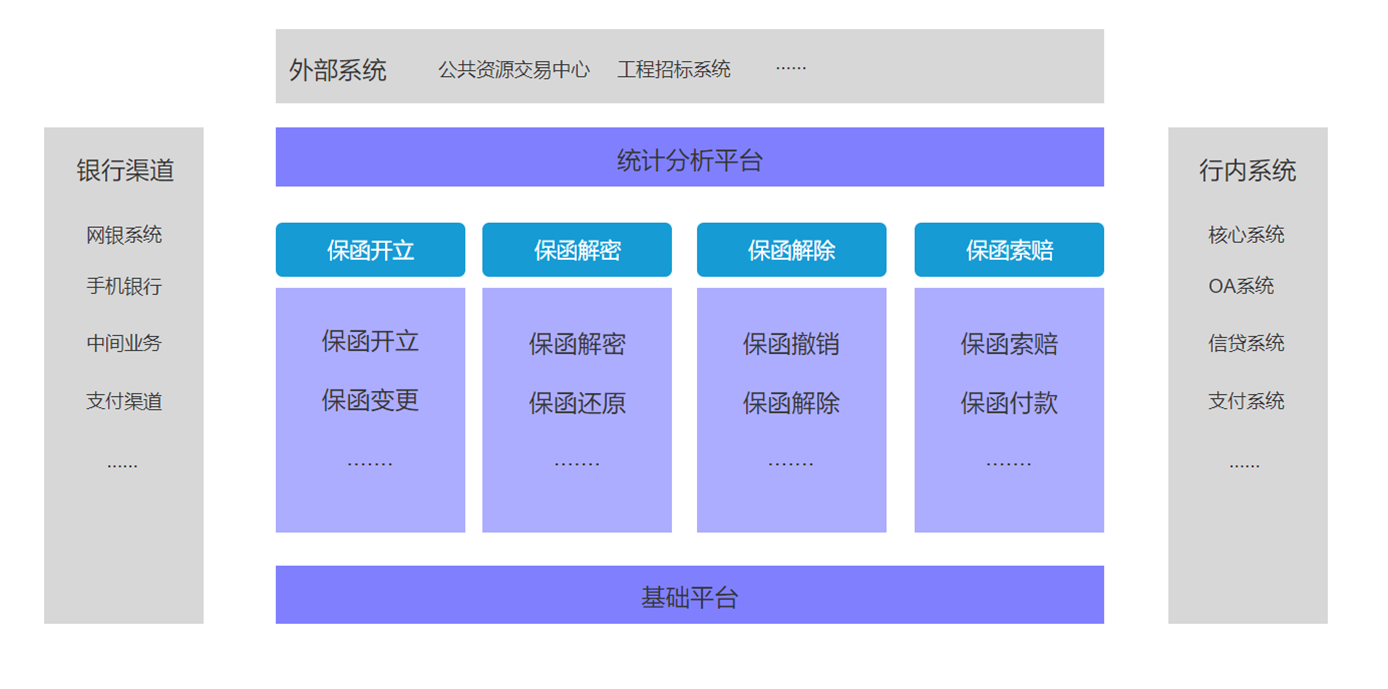Open 网银系统 under 银行渠道
The width and height of the screenshot is (1388, 689).
tap(124, 235)
